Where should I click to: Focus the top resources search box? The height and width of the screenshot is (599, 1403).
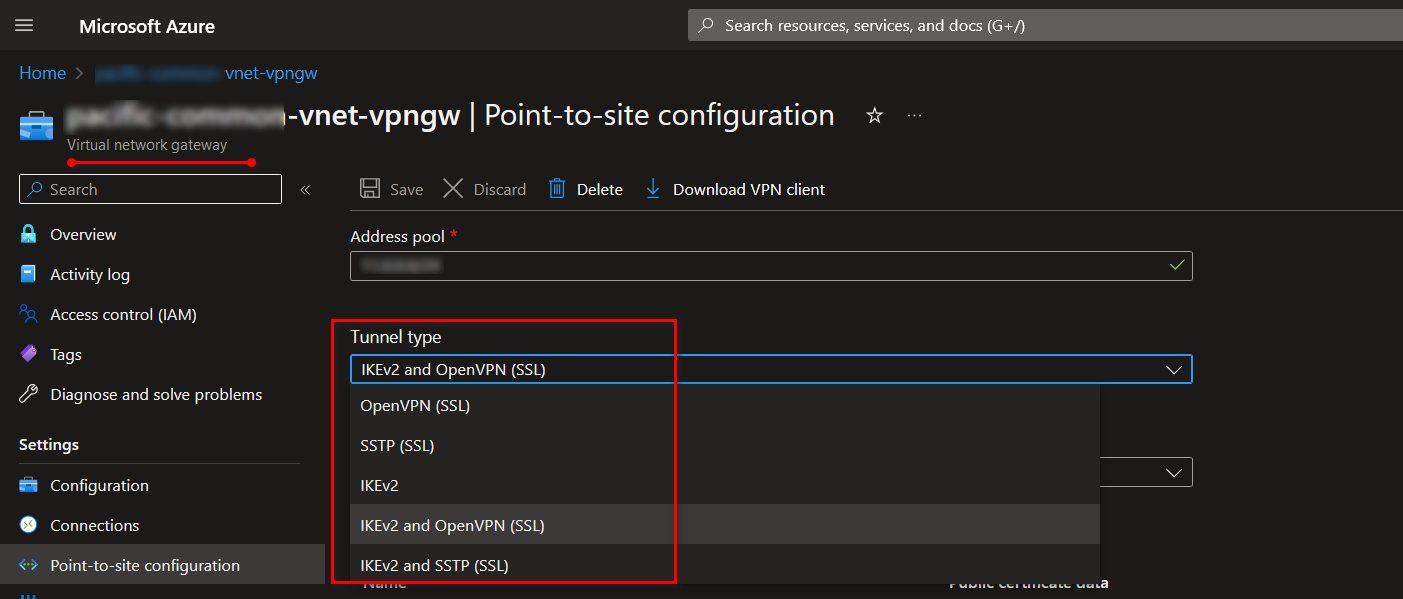[1045, 26]
